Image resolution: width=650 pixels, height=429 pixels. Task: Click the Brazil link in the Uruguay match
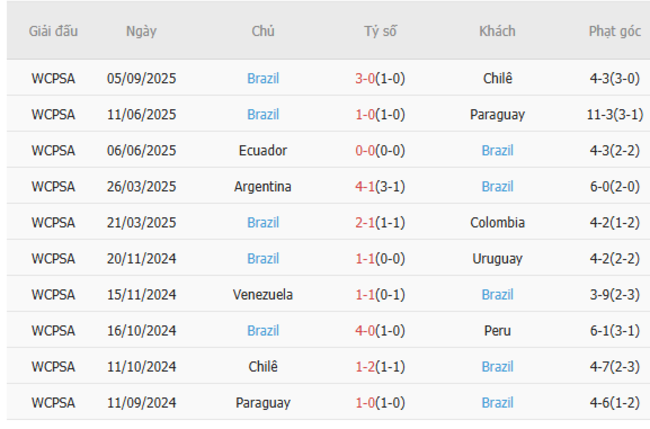[x=263, y=258]
